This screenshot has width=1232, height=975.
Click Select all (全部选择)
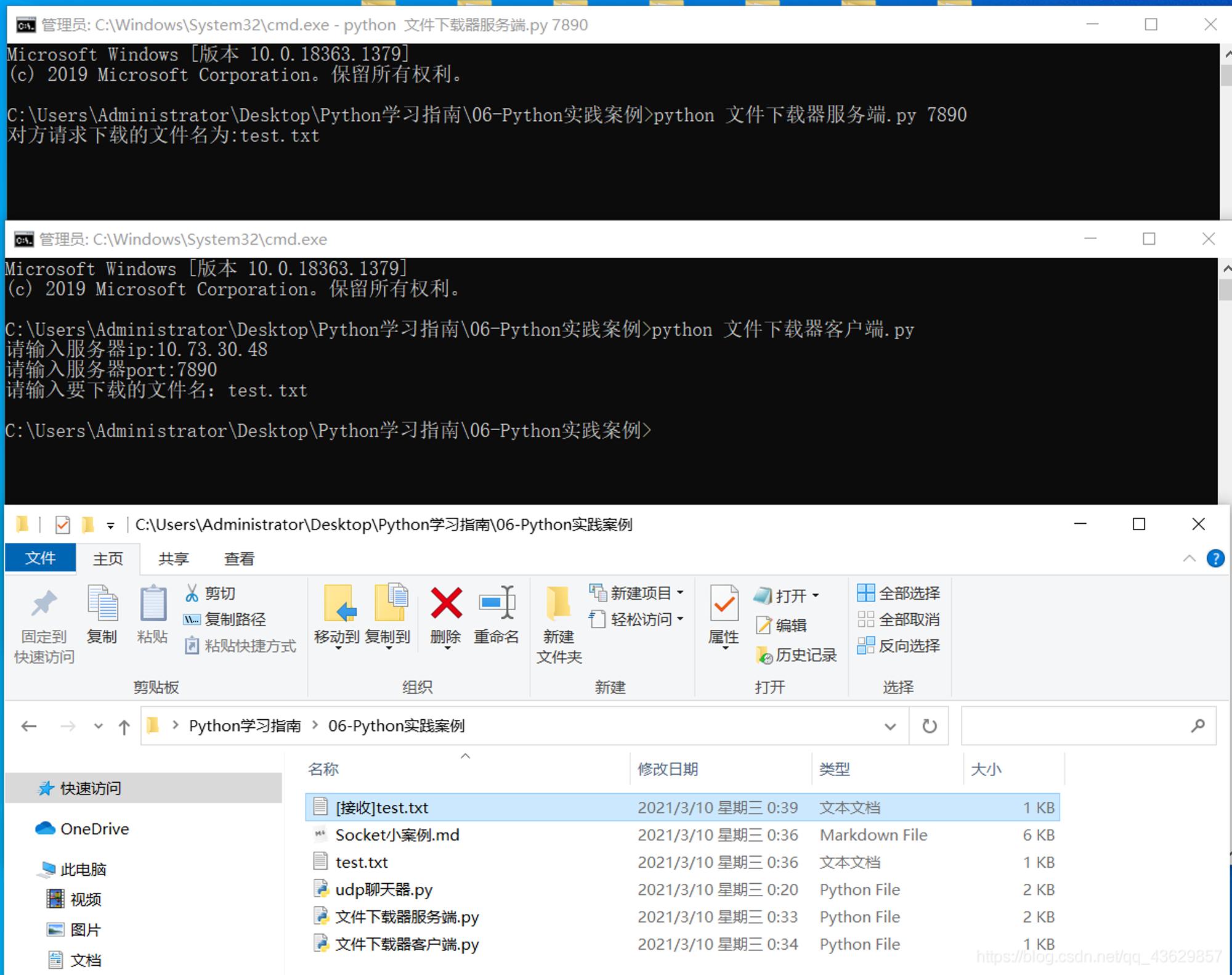click(899, 593)
